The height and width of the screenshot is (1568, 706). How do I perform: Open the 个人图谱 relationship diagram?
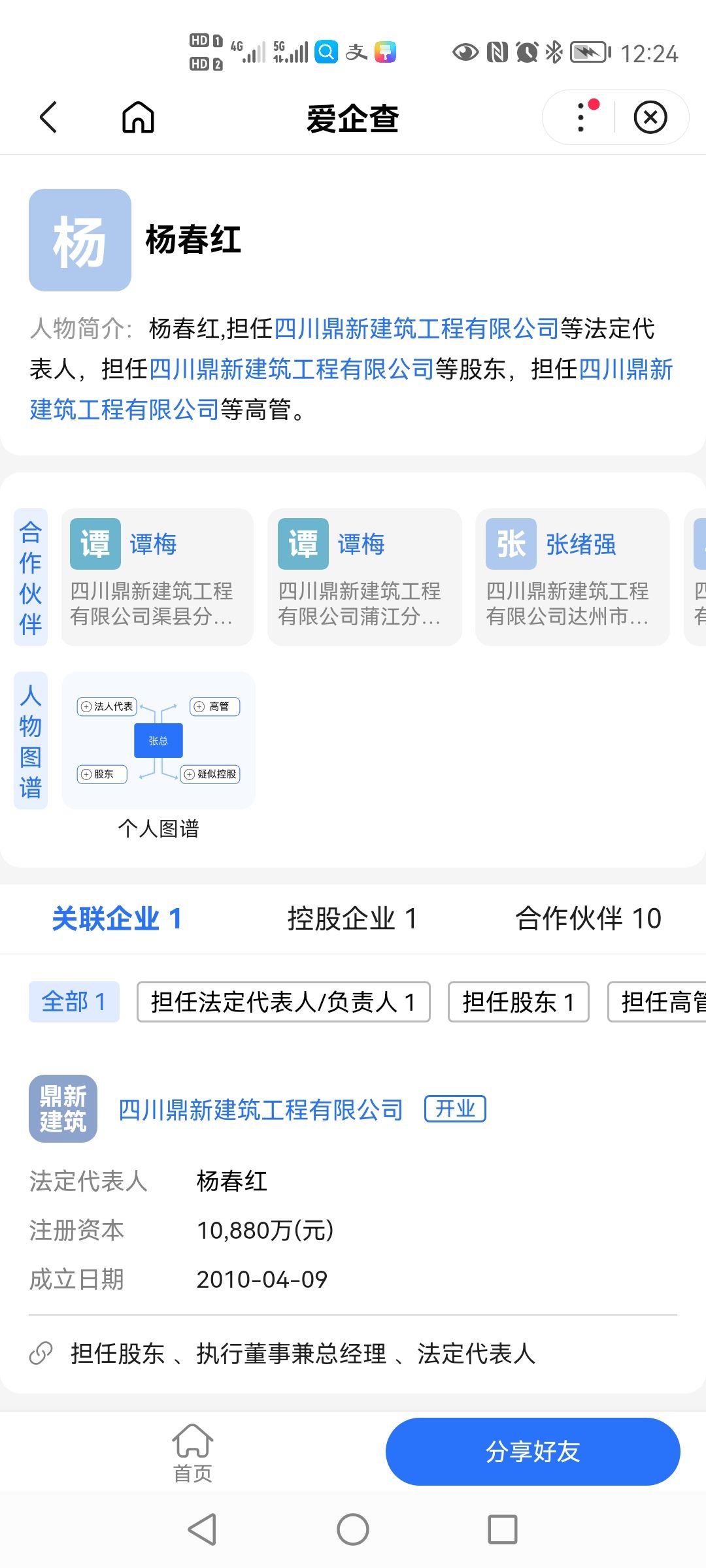click(x=158, y=741)
